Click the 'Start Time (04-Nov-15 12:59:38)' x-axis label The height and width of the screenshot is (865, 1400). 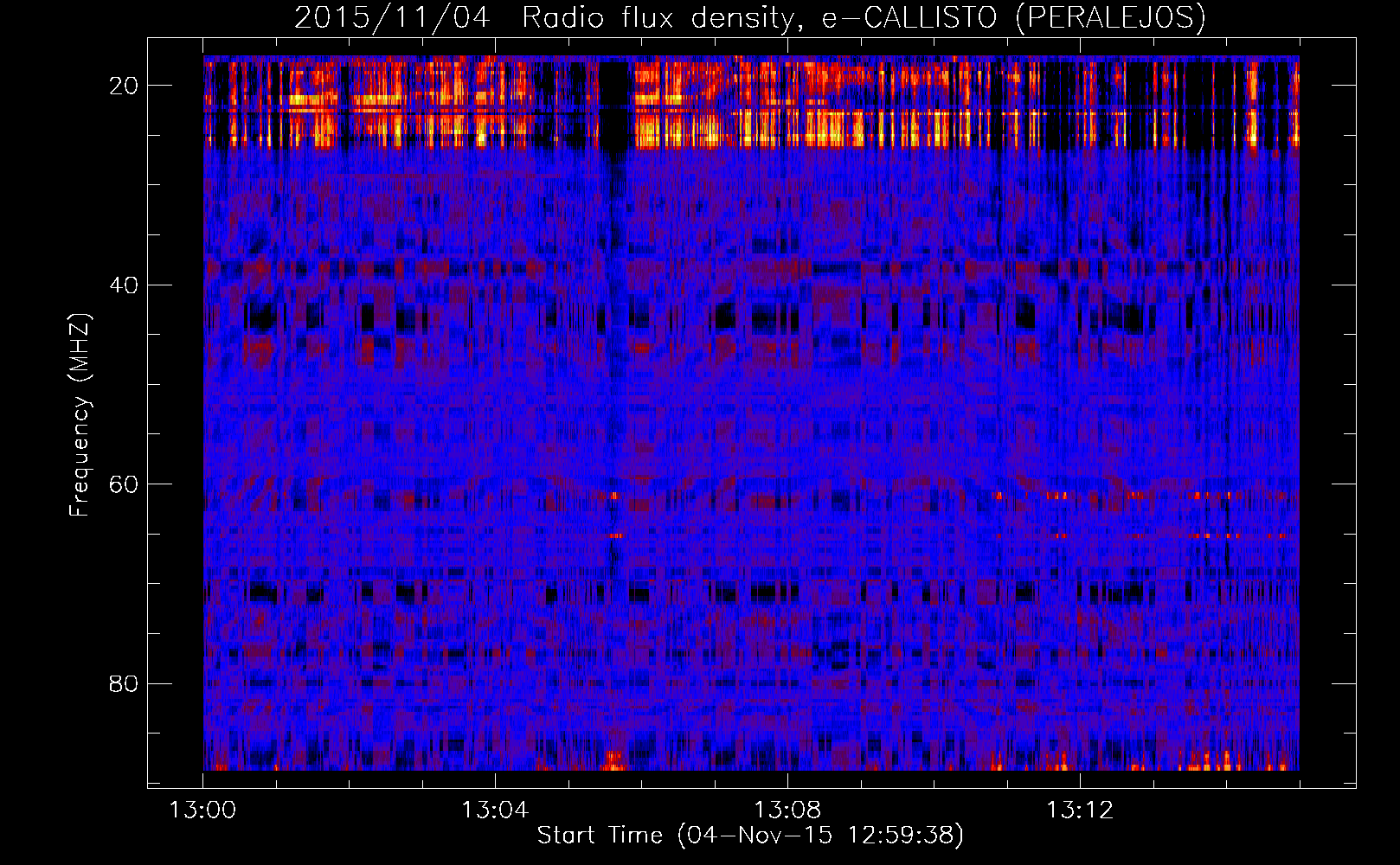pyautogui.click(x=750, y=836)
